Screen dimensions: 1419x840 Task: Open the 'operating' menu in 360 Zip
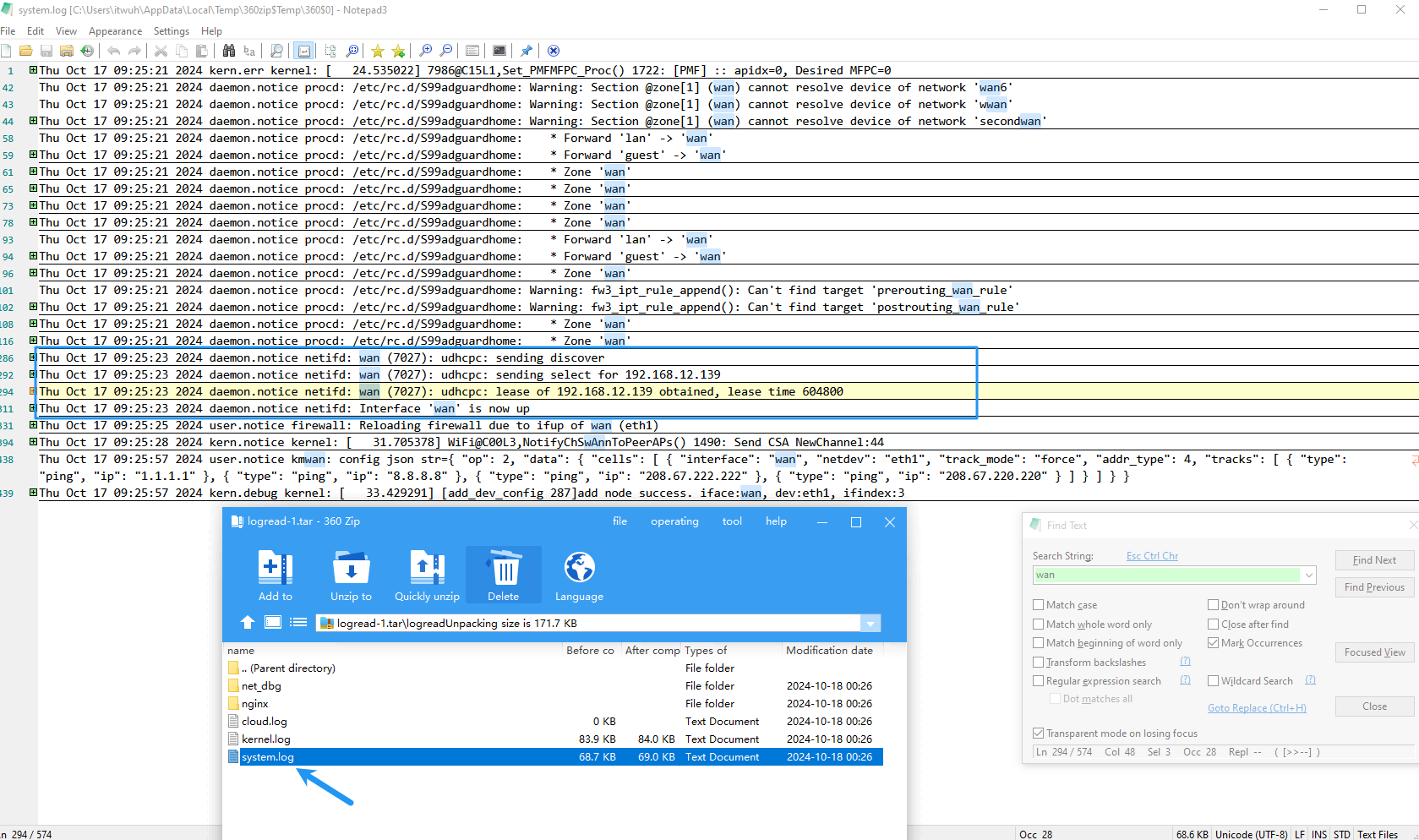pos(674,521)
